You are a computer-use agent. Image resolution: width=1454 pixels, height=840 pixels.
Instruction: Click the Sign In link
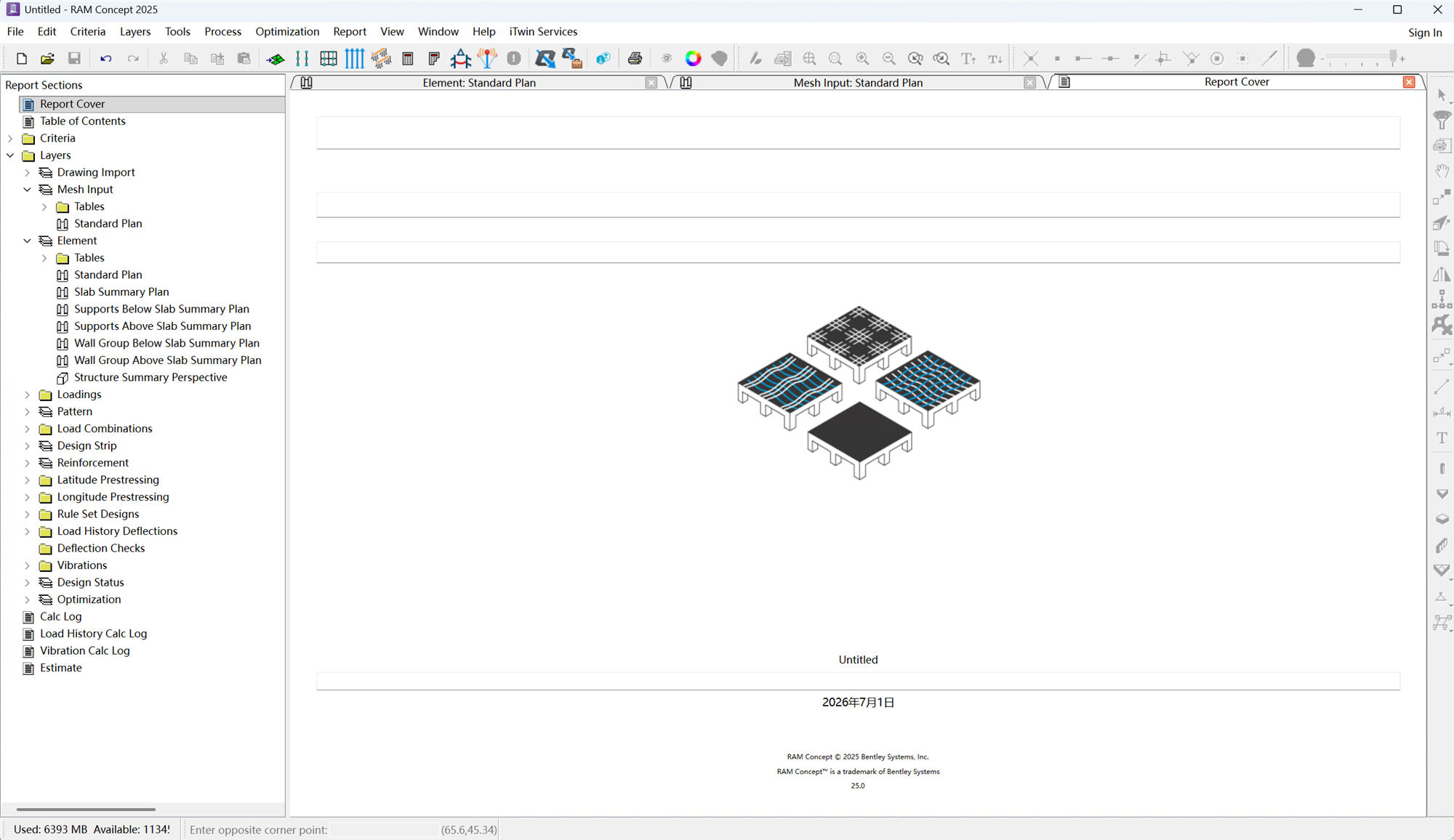pos(1425,33)
